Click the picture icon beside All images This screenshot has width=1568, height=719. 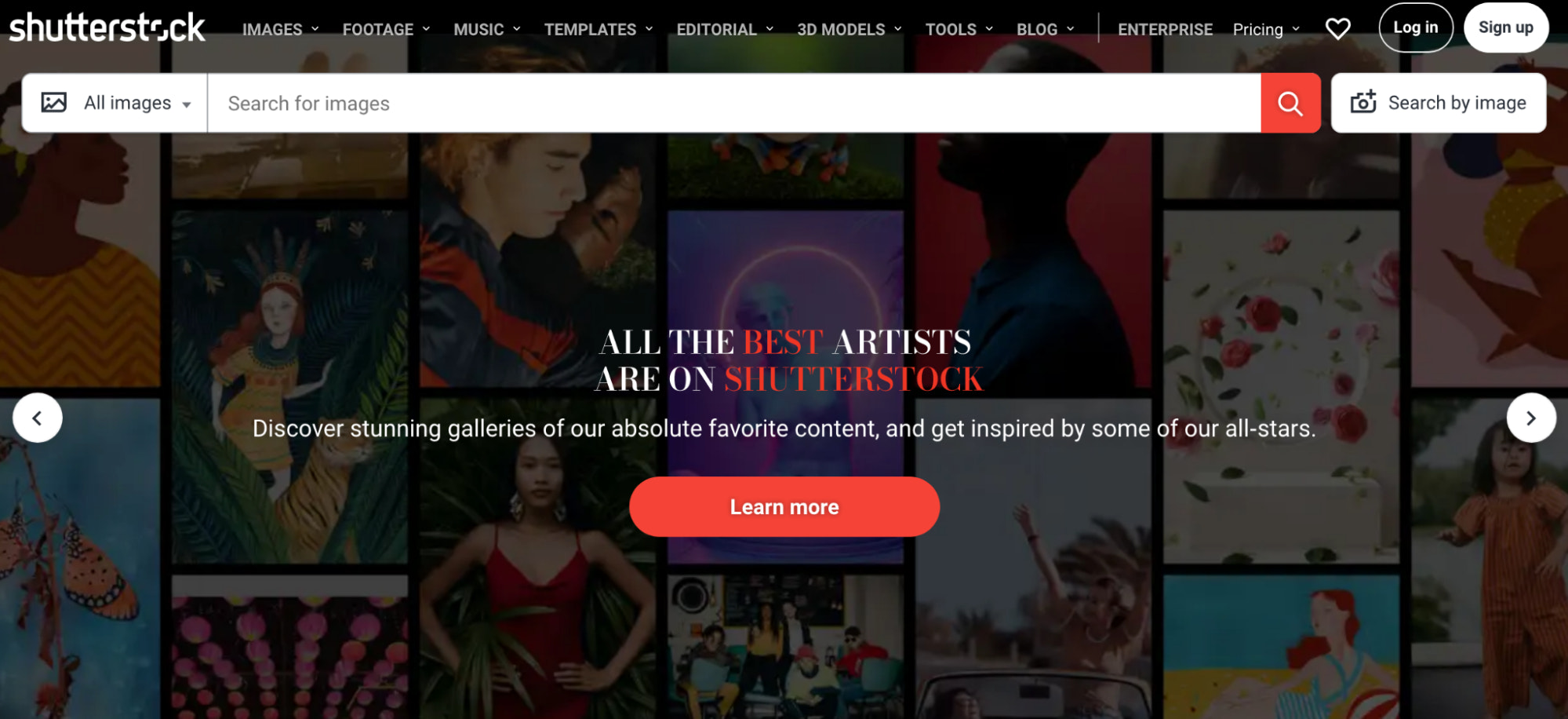point(54,102)
